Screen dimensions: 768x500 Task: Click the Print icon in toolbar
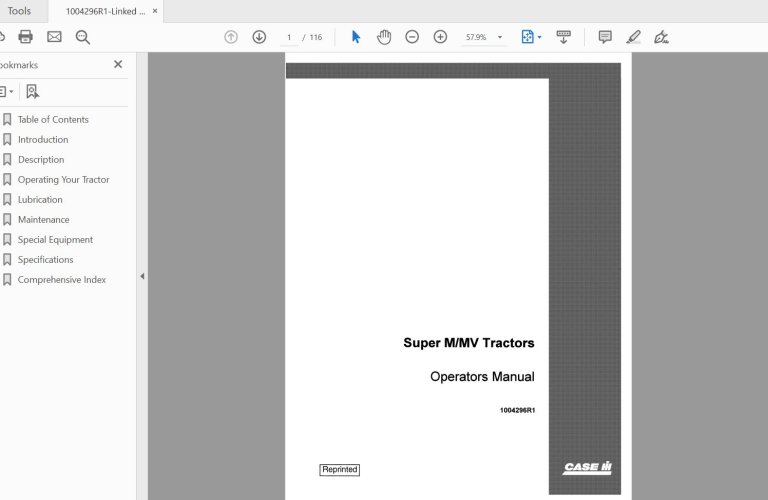click(x=25, y=37)
